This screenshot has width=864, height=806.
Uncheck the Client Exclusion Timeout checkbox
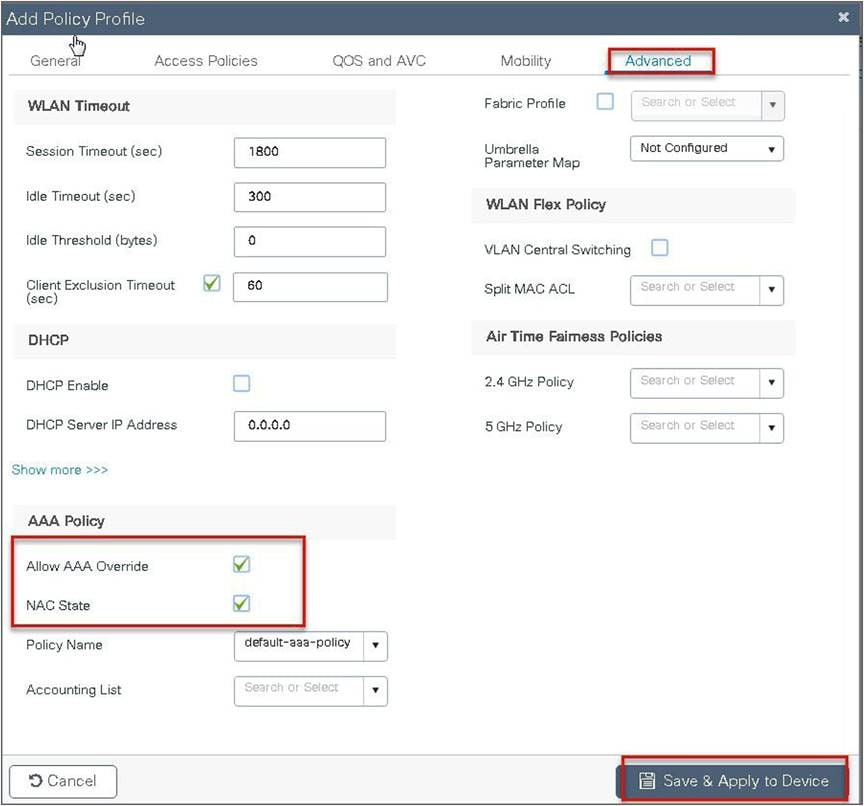pos(210,283)
